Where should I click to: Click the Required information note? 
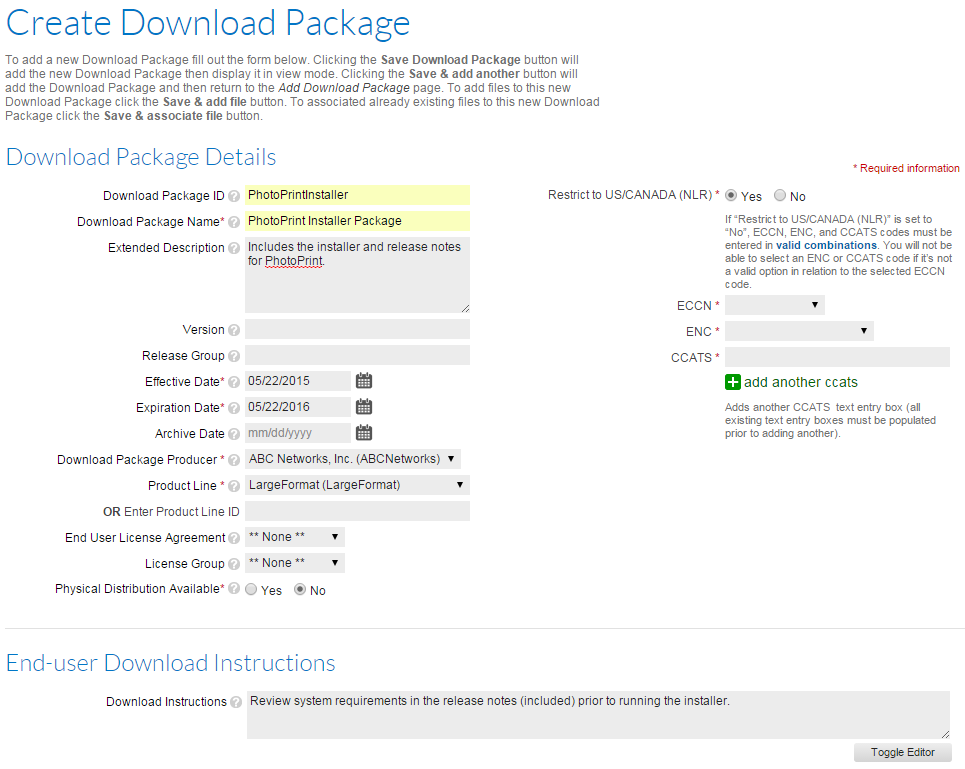pos(906,168)
